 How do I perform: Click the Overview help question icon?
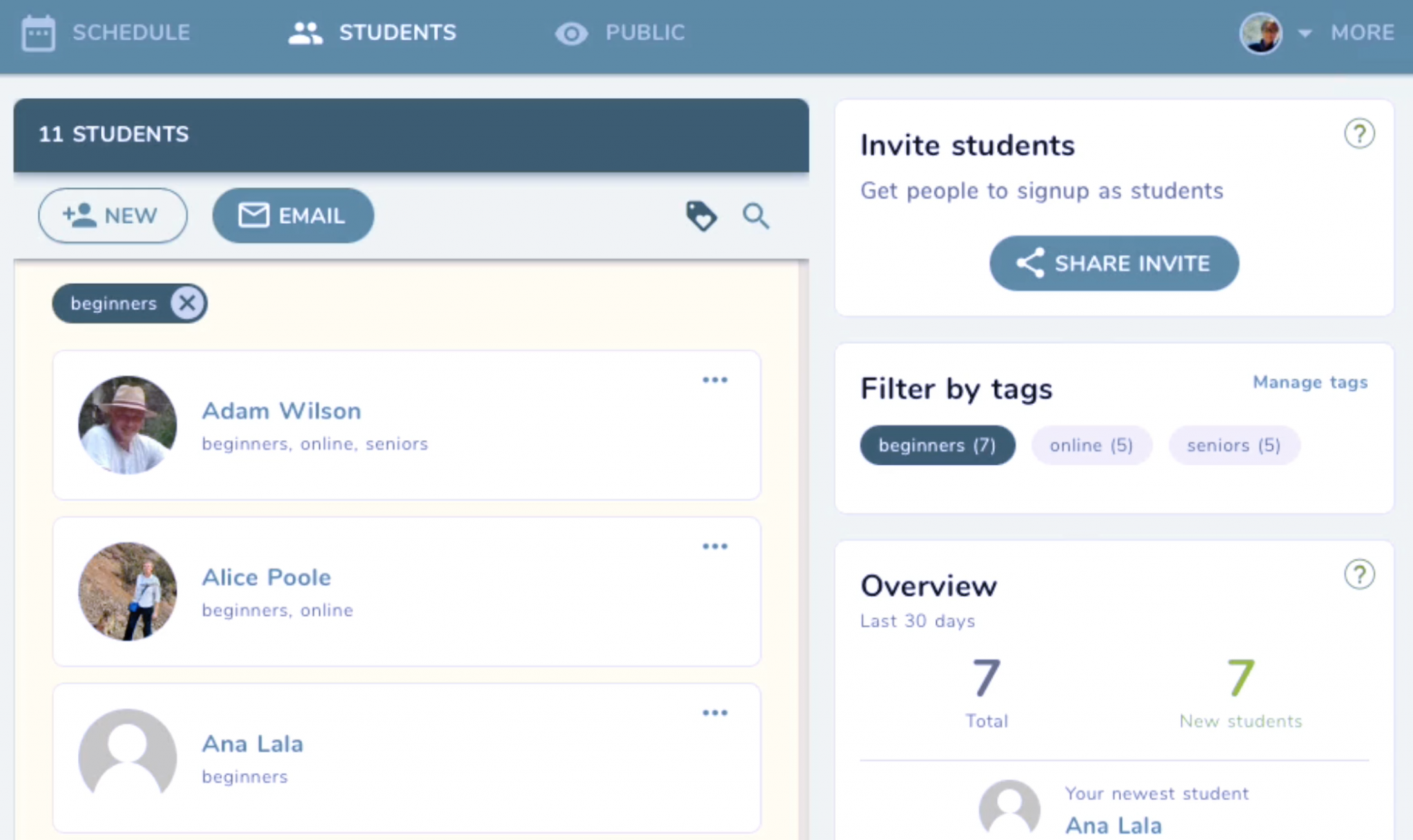(x=1359, y=574)
